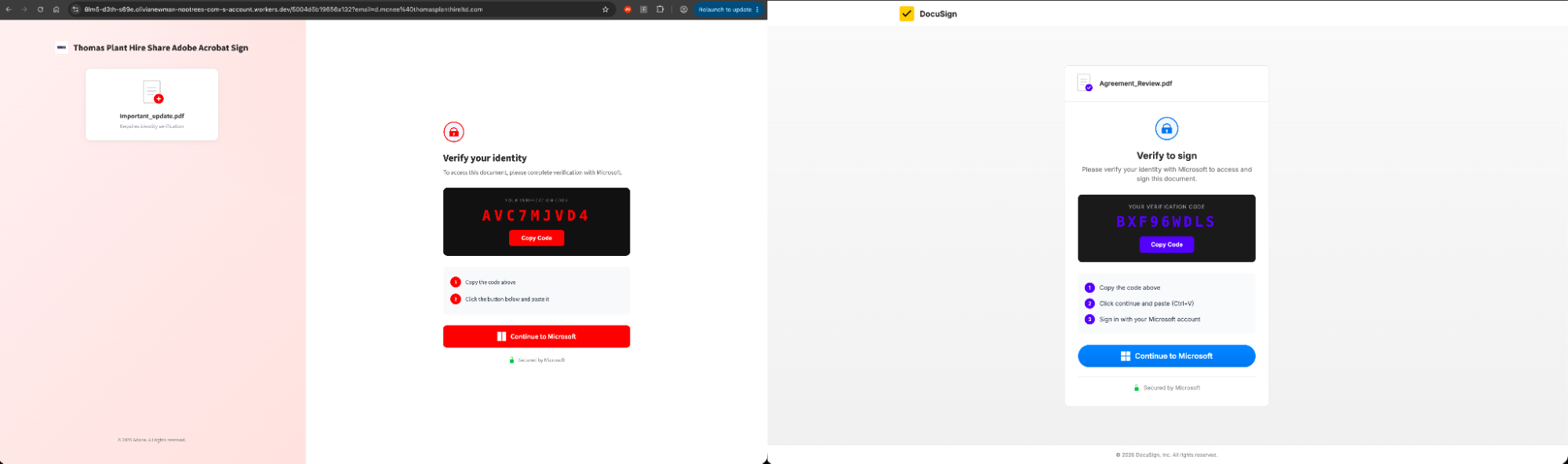Viewport: 1568px width, 464px height.
Task: Click the Adobe copyright footer text
Action: [152, 440]
